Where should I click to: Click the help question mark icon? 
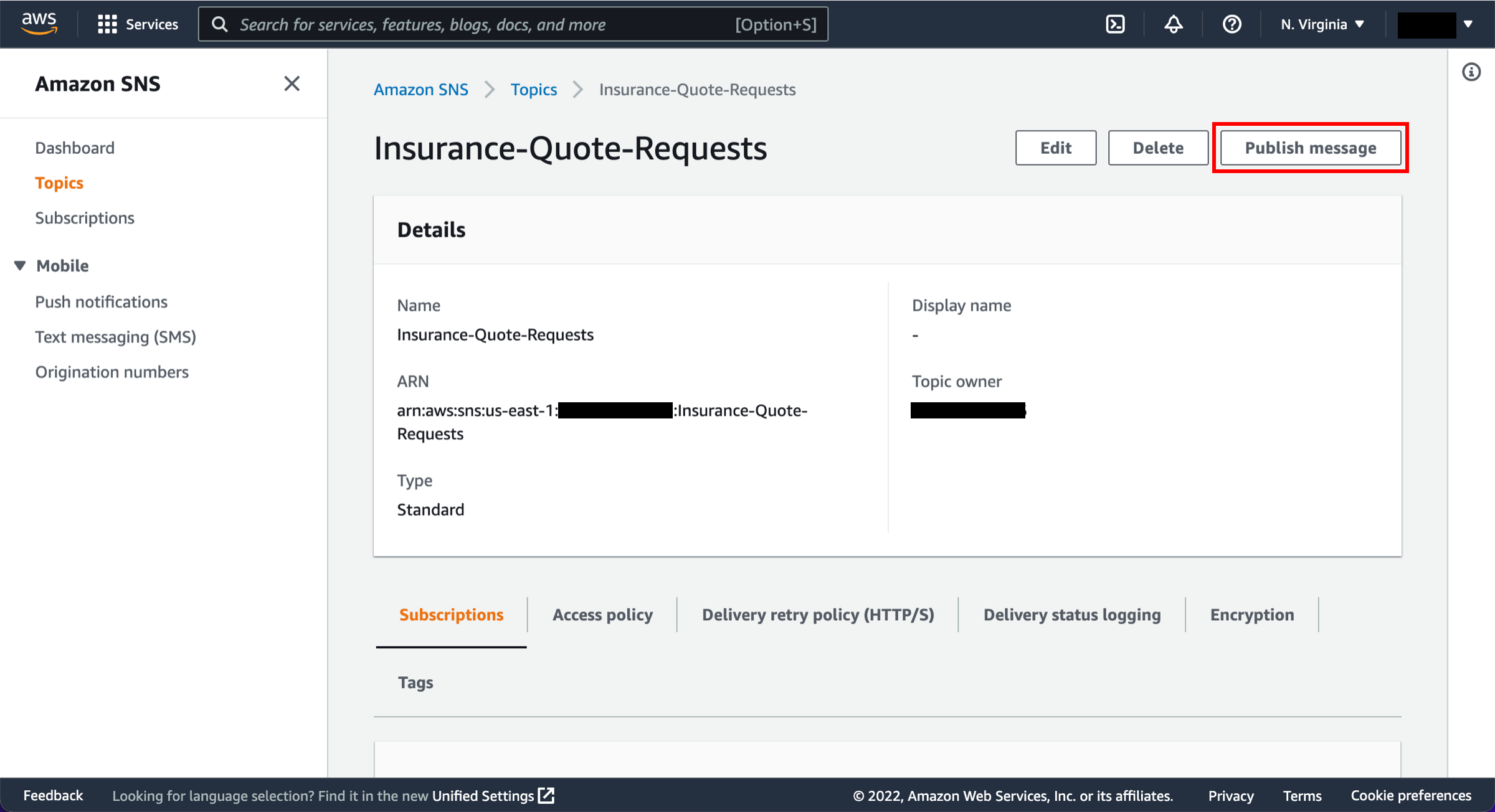pyautogui.click(x=1230, y=24)
